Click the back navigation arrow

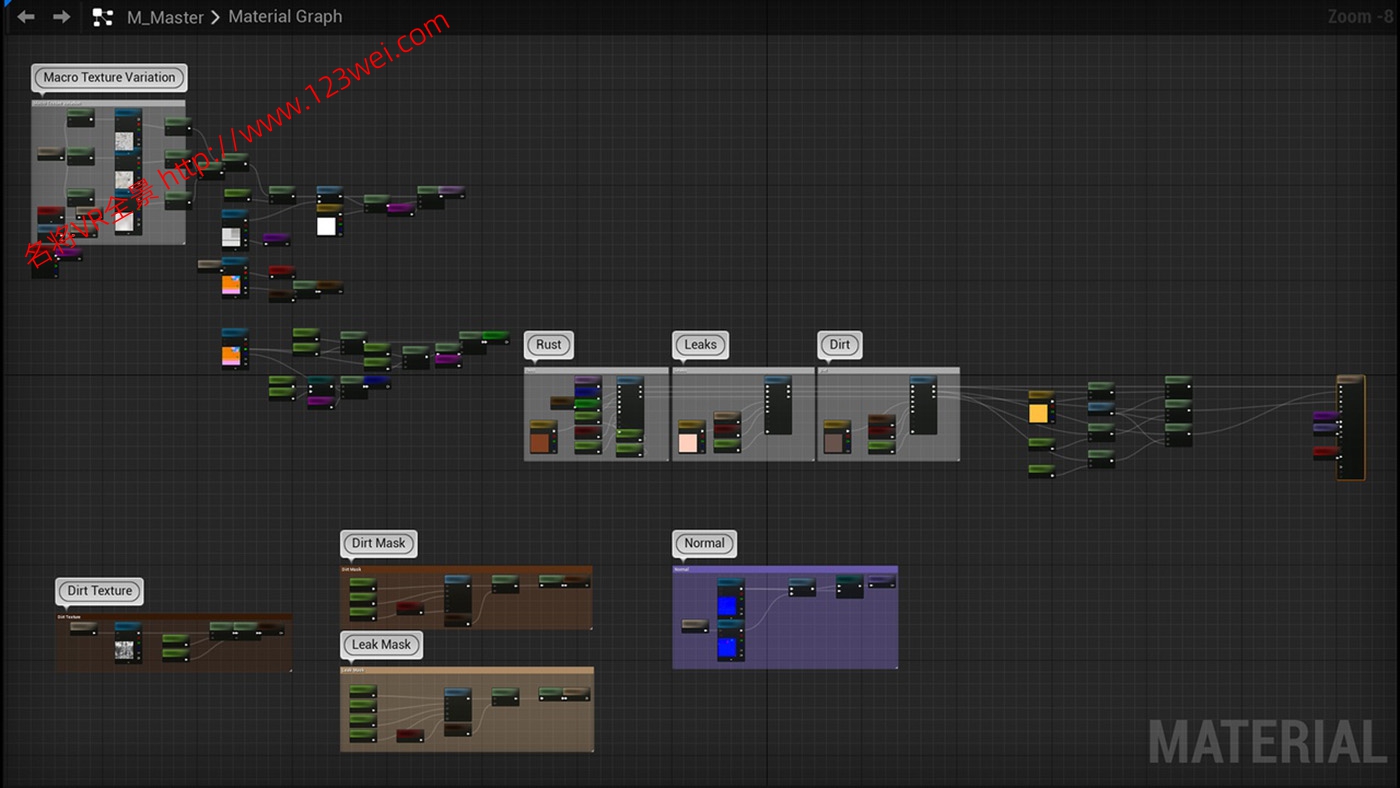click(x=26, y=17)
